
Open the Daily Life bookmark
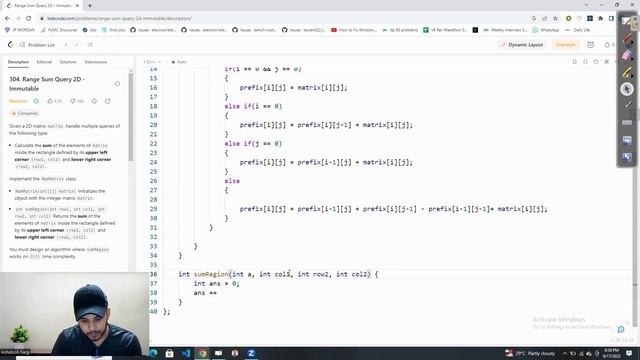click(578, 30)
